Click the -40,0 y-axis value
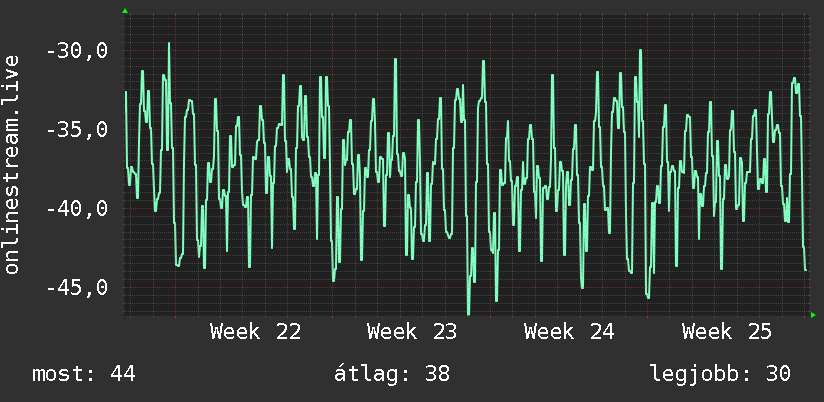Viewport: 824px width, 402px height. (77, 209)
